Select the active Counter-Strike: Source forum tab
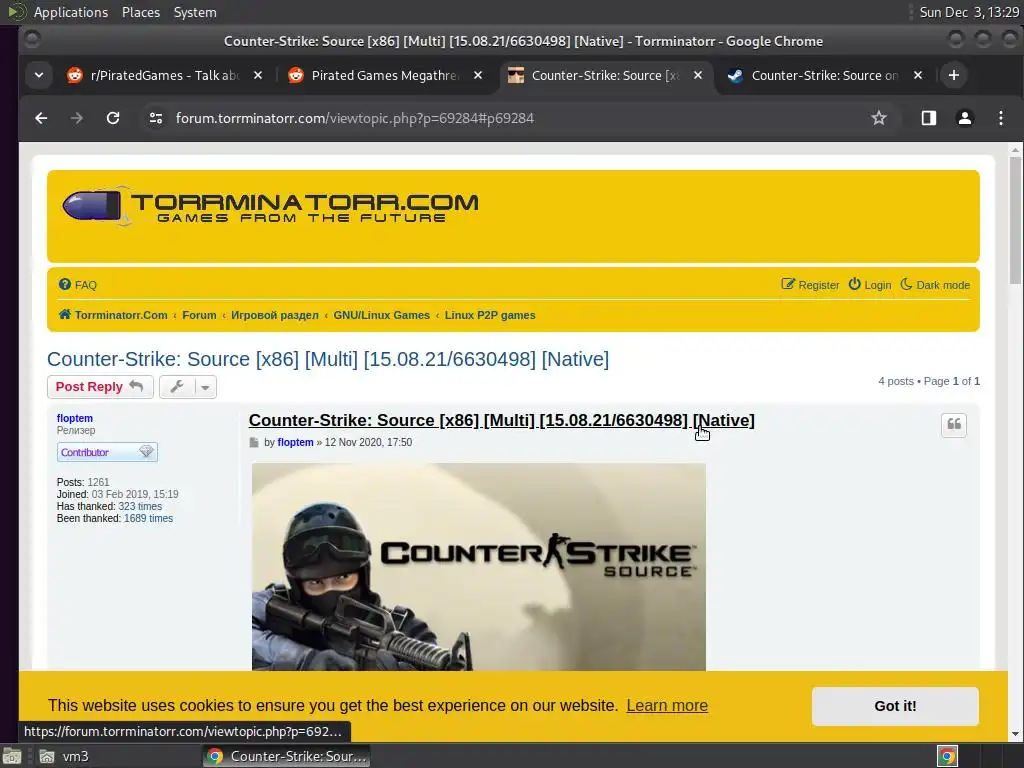 pos(605,75)
